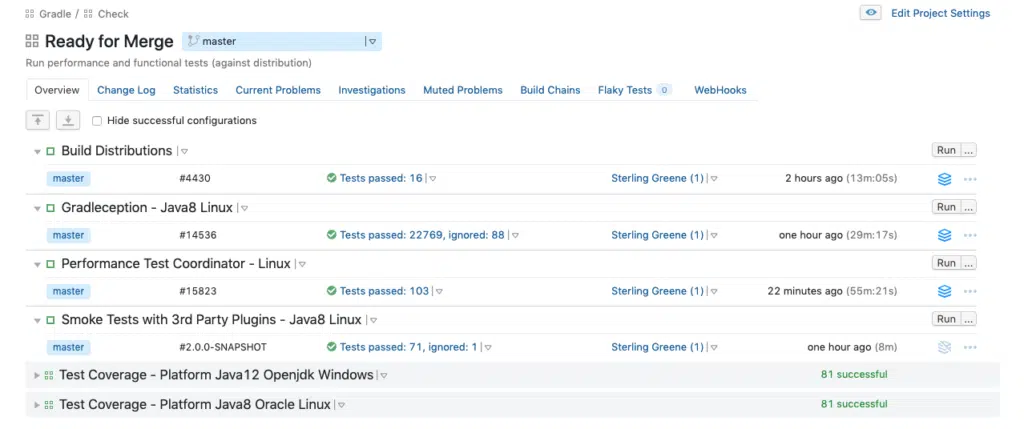Open more actions ellipsis for build #4430
1024x429 pixels.
pos(969,179)
